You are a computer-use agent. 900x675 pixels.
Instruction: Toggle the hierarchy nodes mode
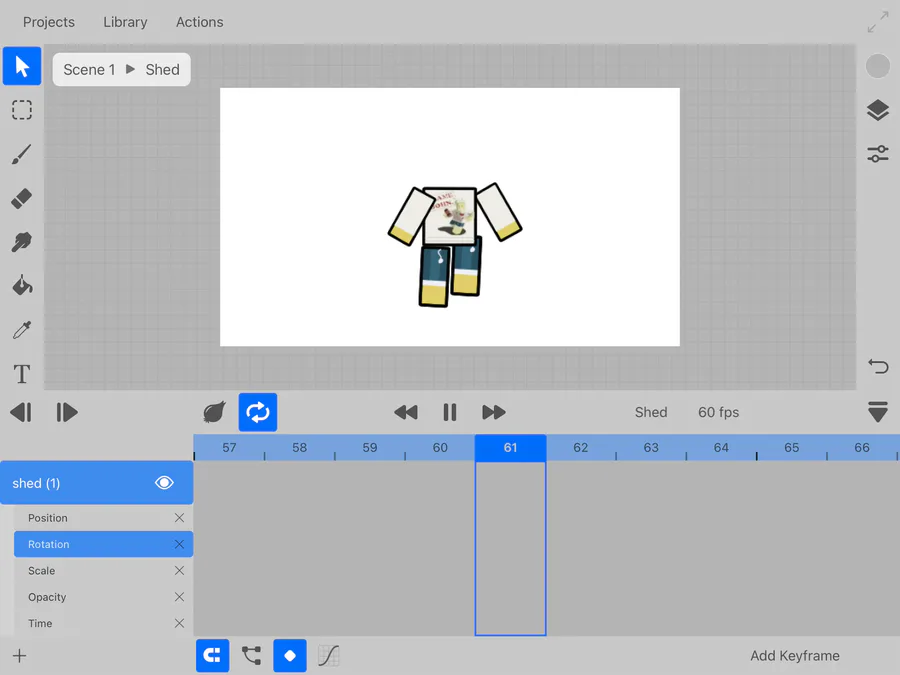click(x=251, y=655)
